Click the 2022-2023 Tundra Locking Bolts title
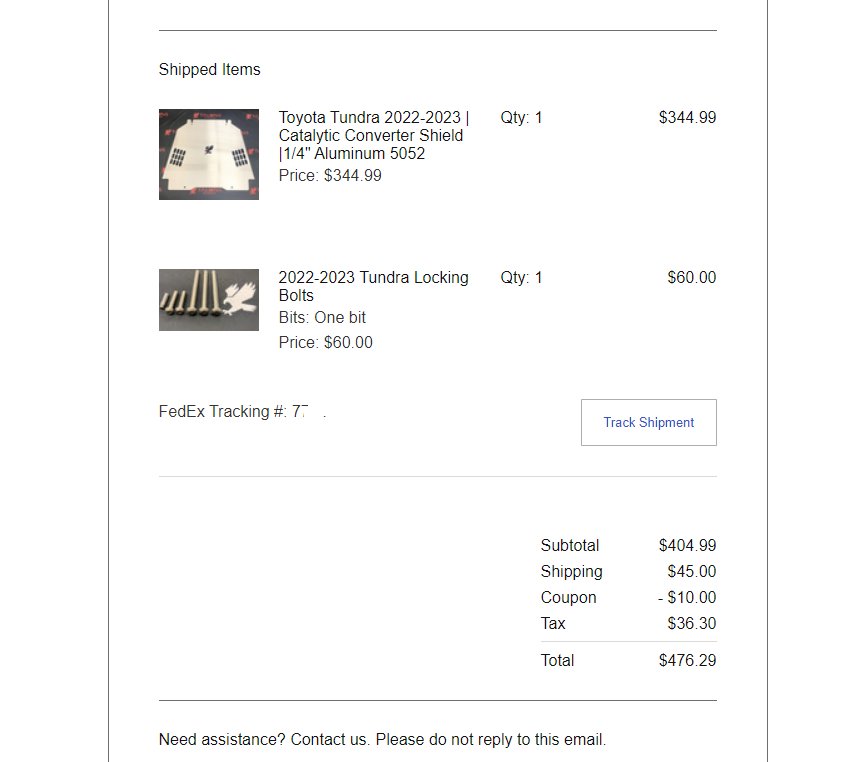 [x=373, y=286]
